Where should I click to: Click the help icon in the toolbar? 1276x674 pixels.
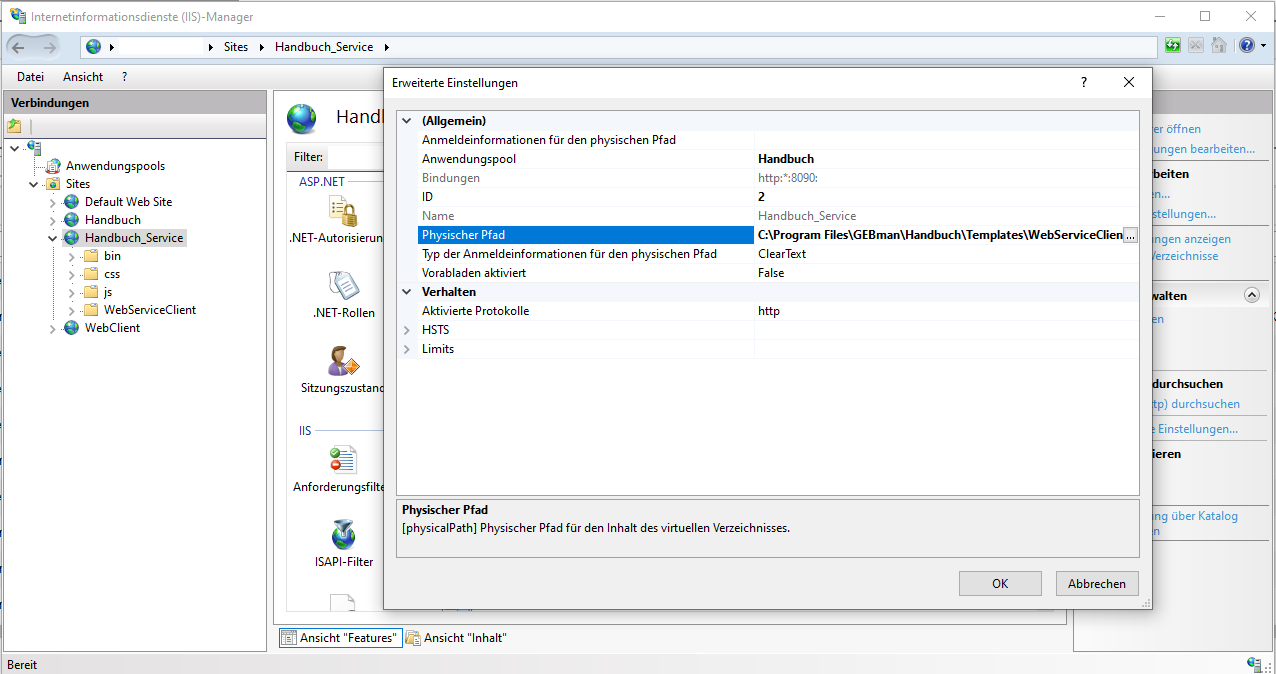click(1246, 46)
